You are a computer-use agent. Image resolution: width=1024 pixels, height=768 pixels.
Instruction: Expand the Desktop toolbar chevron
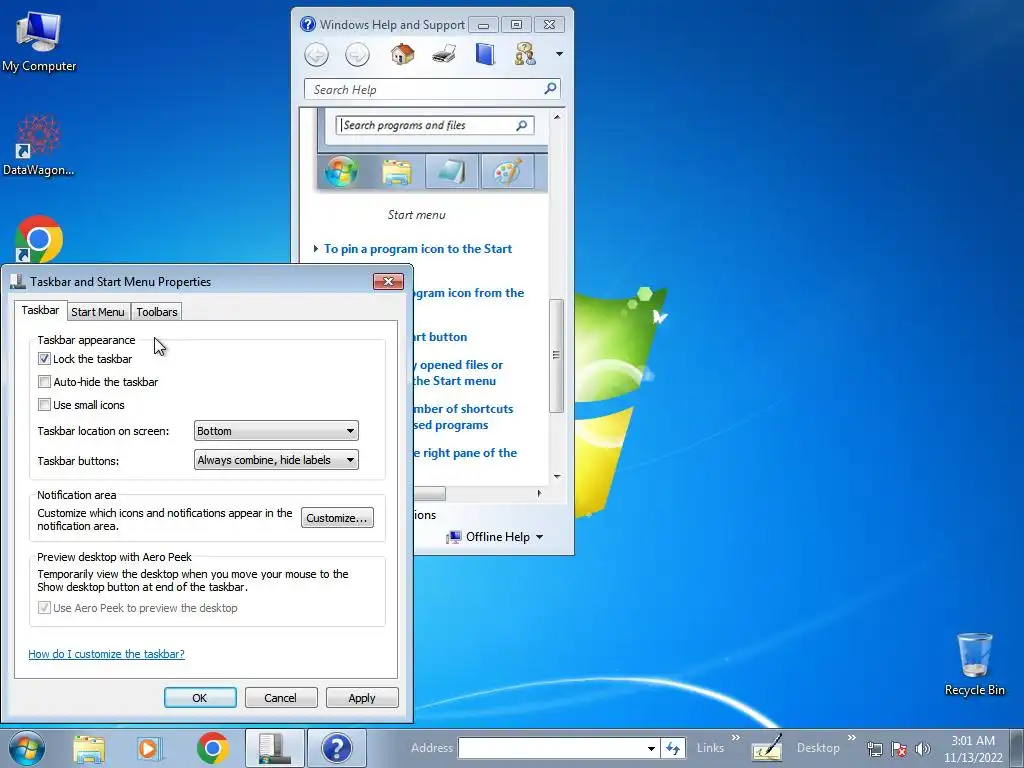click(x=852, y=738)
